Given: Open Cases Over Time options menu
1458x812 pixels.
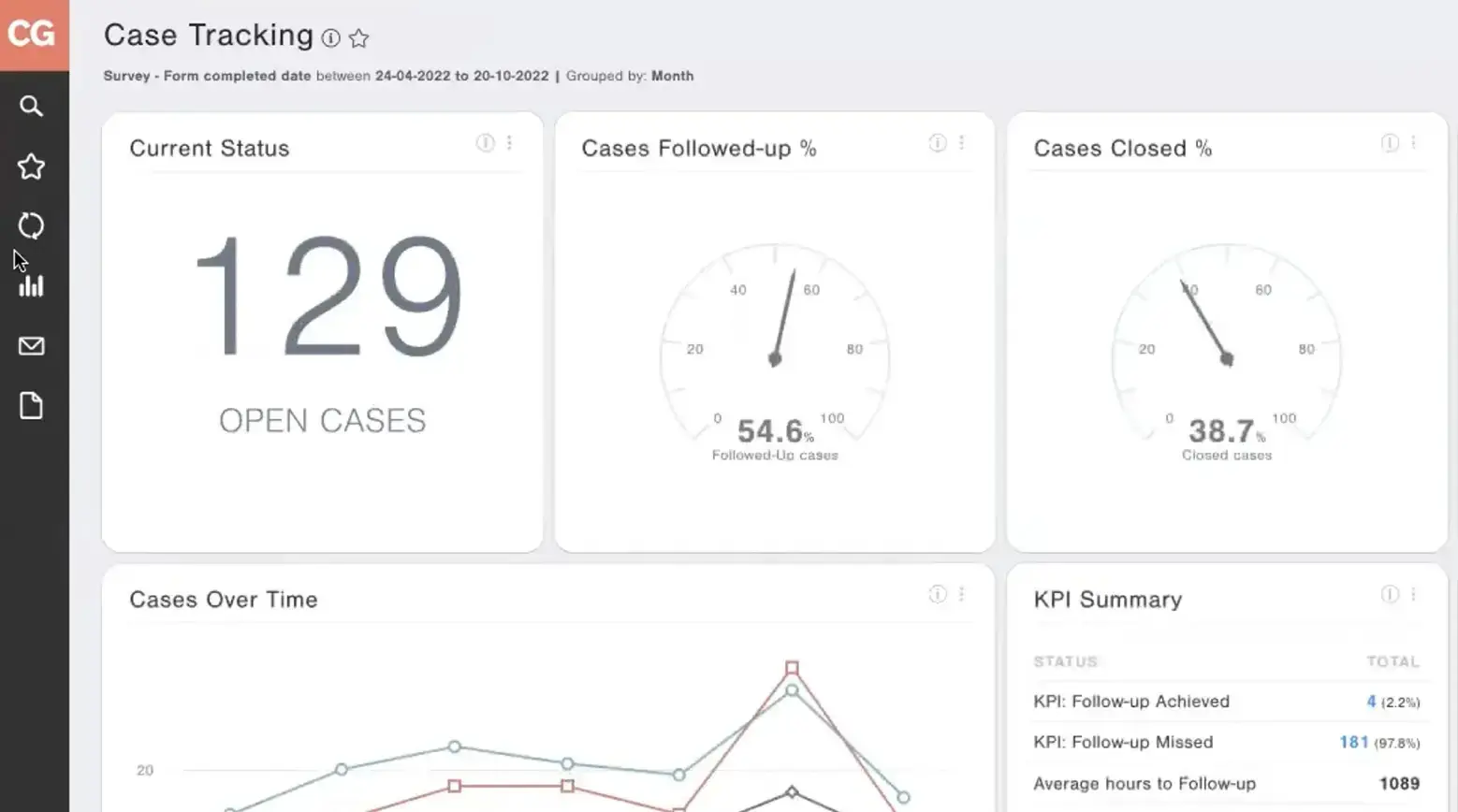Looking at the screenshot, I should click(x=961, y=594).
